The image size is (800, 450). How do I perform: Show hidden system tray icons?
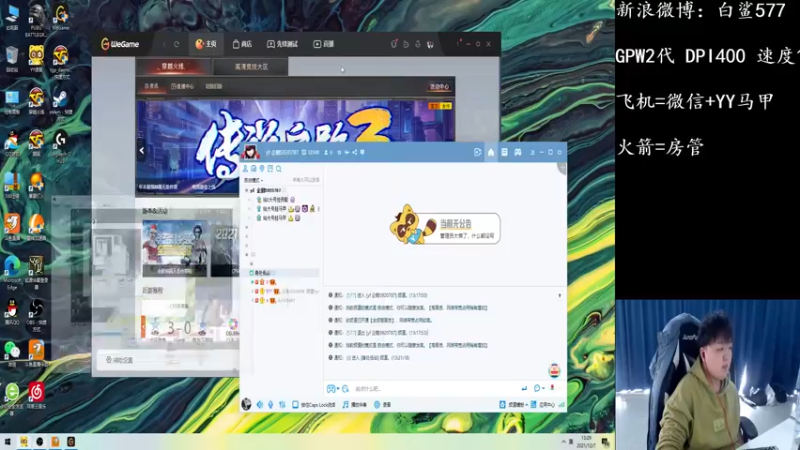564,442
